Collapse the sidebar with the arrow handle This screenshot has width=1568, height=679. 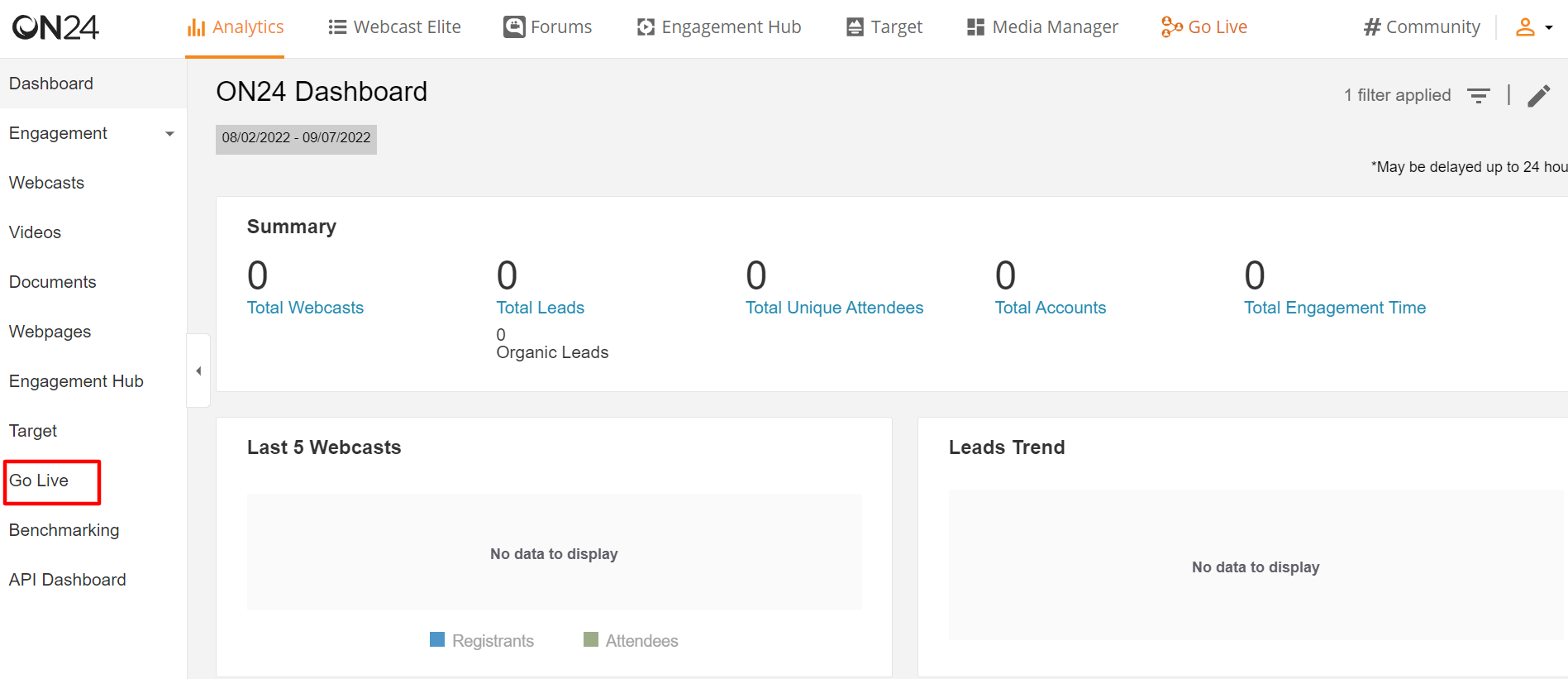click(198, 371)
